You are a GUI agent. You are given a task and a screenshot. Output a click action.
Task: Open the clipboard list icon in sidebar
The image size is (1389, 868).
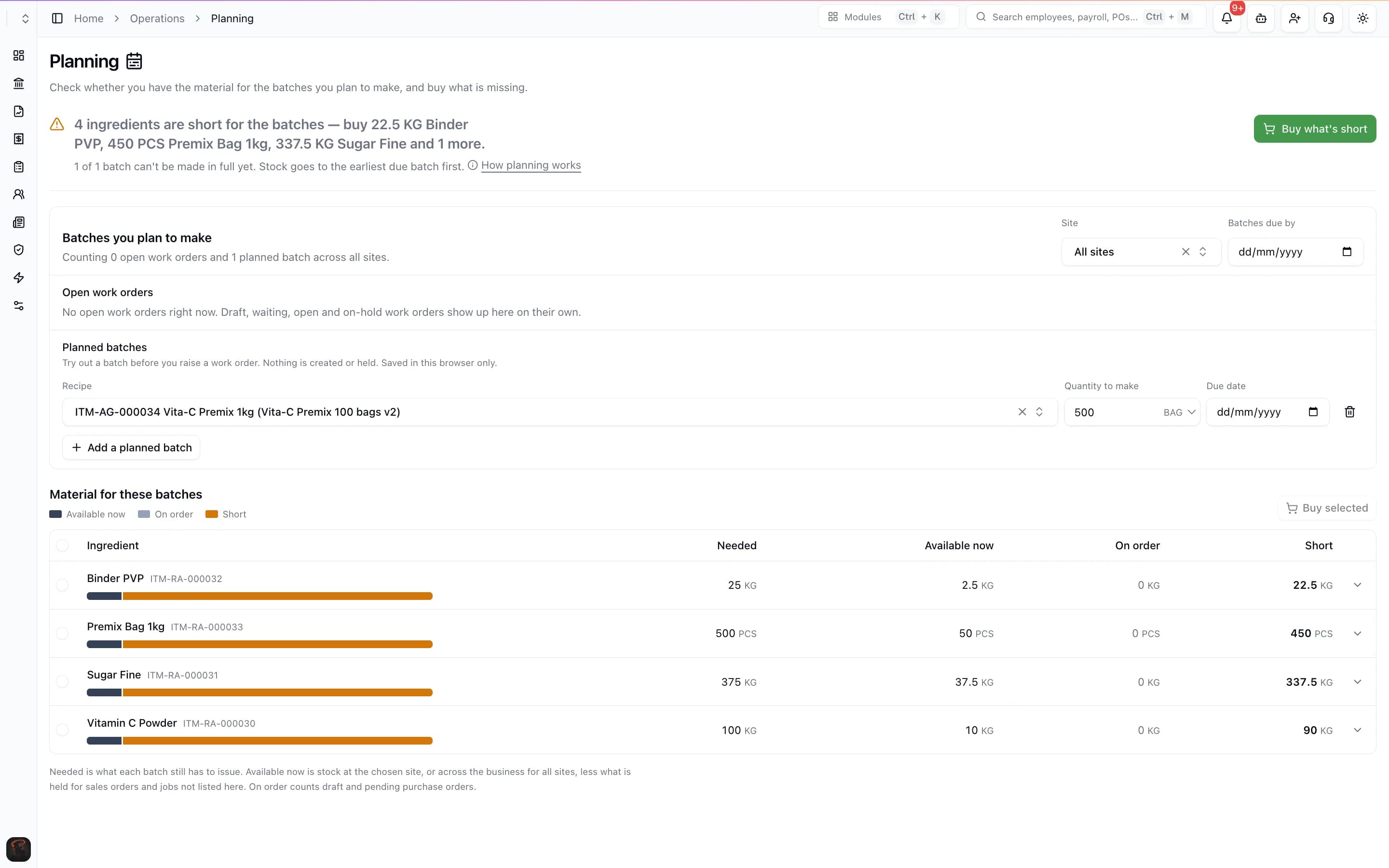click(18, 166)
